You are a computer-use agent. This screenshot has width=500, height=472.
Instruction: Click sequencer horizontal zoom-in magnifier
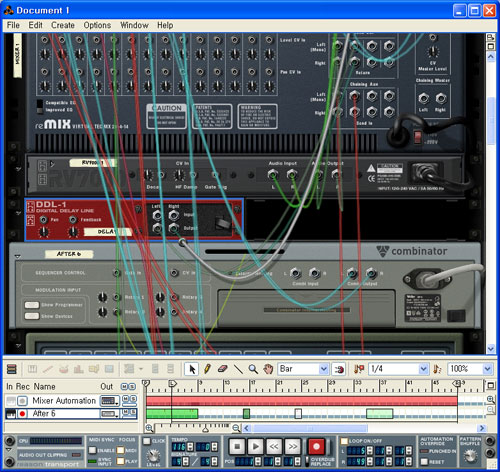point(149,428)
